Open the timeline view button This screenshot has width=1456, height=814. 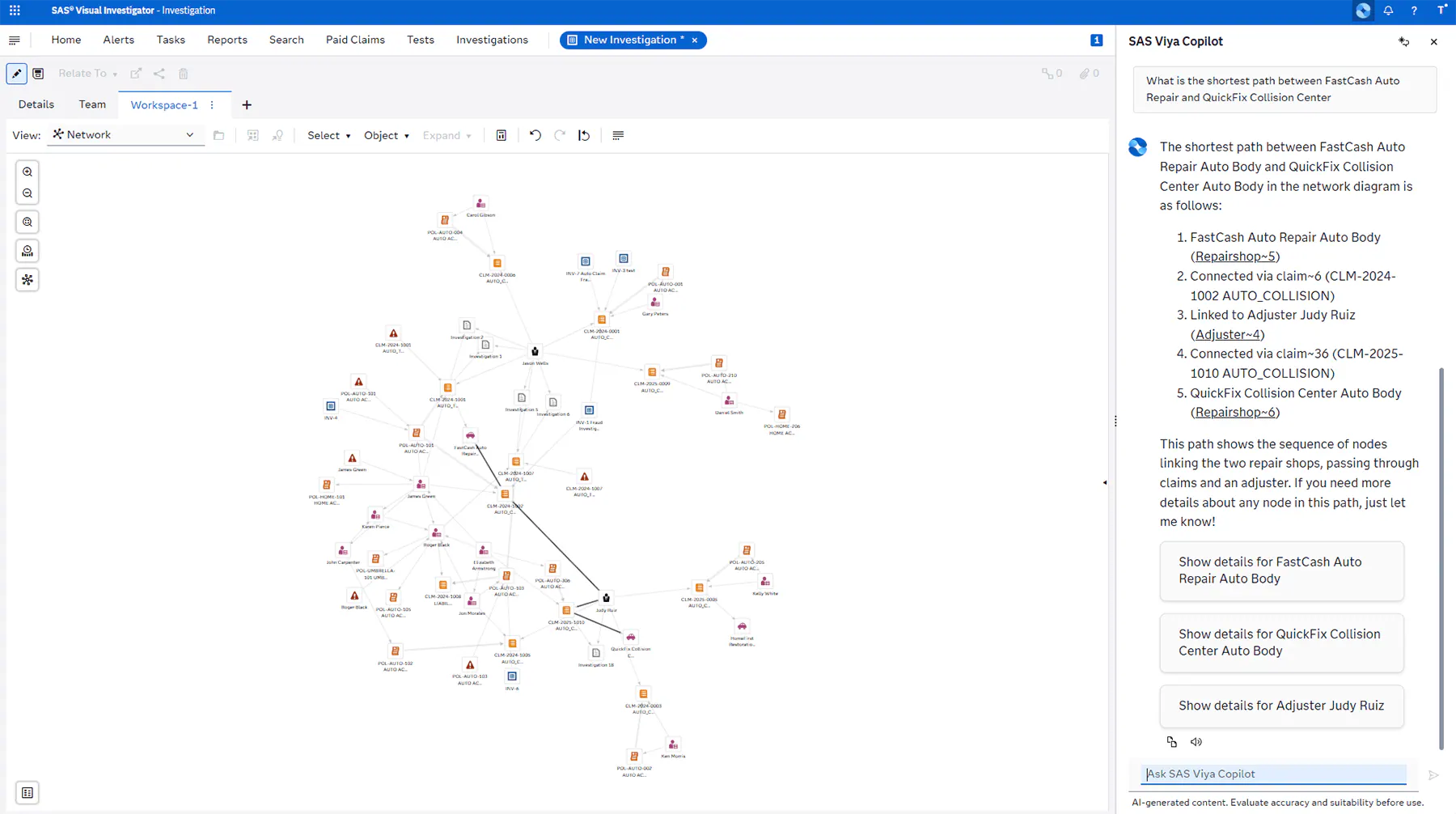point(28,252)
